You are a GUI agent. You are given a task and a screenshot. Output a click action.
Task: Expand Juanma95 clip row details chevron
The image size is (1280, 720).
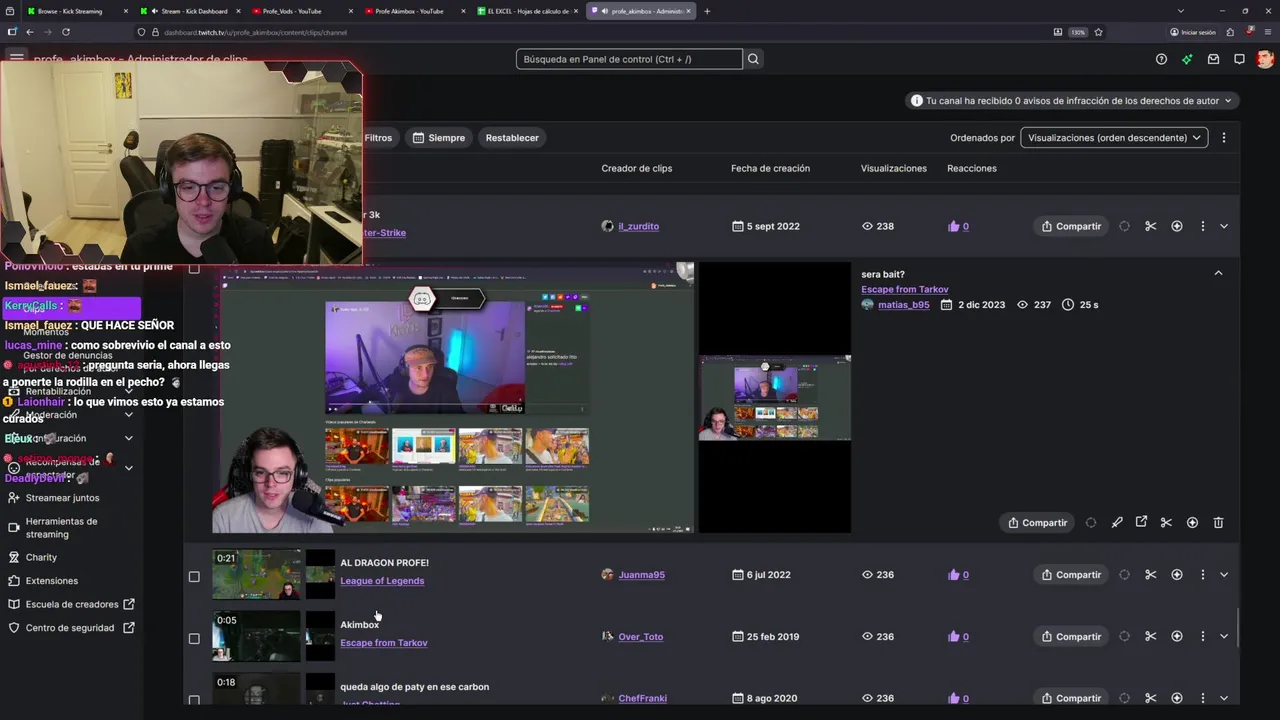1224,575
